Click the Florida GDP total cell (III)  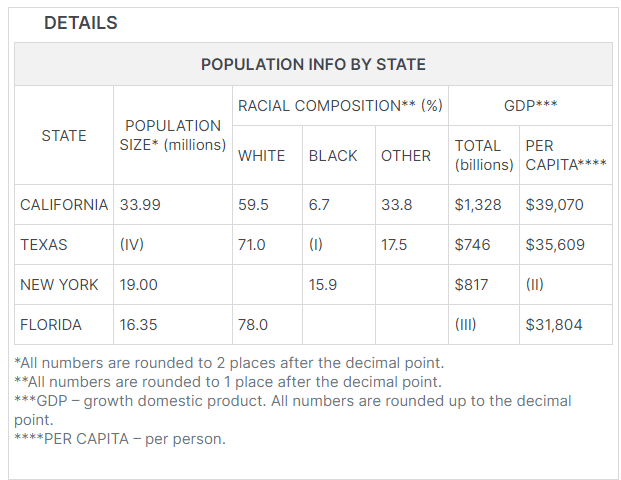(466, 325)
